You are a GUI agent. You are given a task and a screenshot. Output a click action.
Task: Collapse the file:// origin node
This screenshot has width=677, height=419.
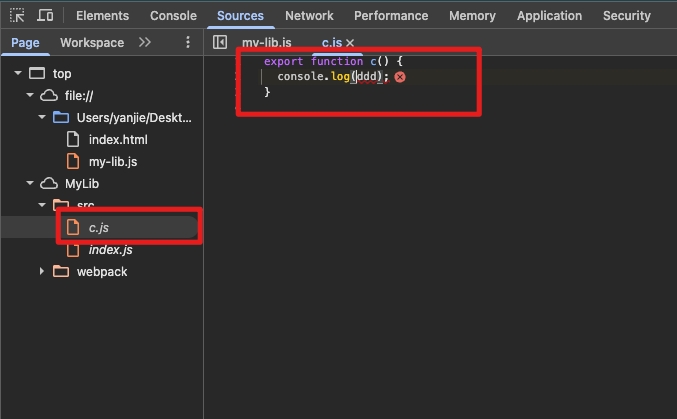(x=30, y=95)
